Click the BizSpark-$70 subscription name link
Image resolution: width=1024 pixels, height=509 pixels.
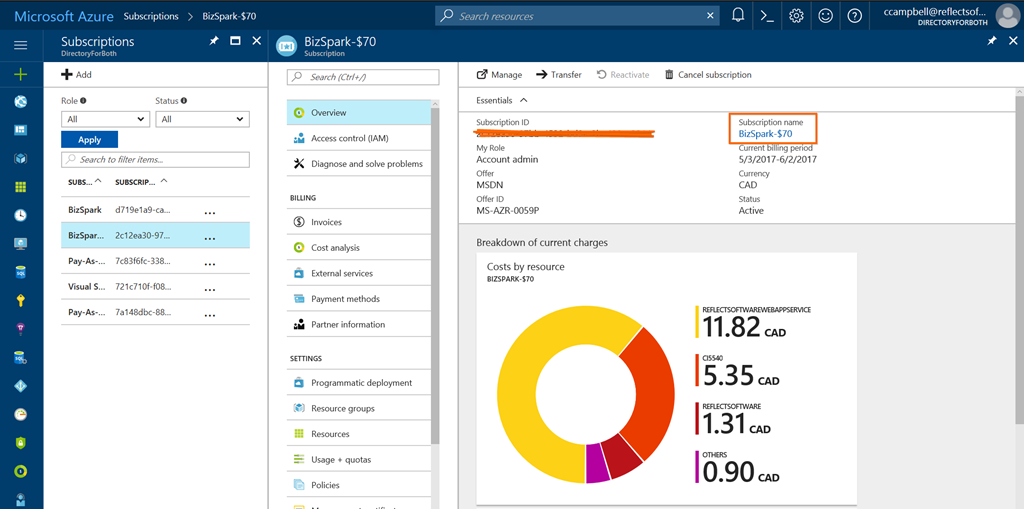[765, 134]
